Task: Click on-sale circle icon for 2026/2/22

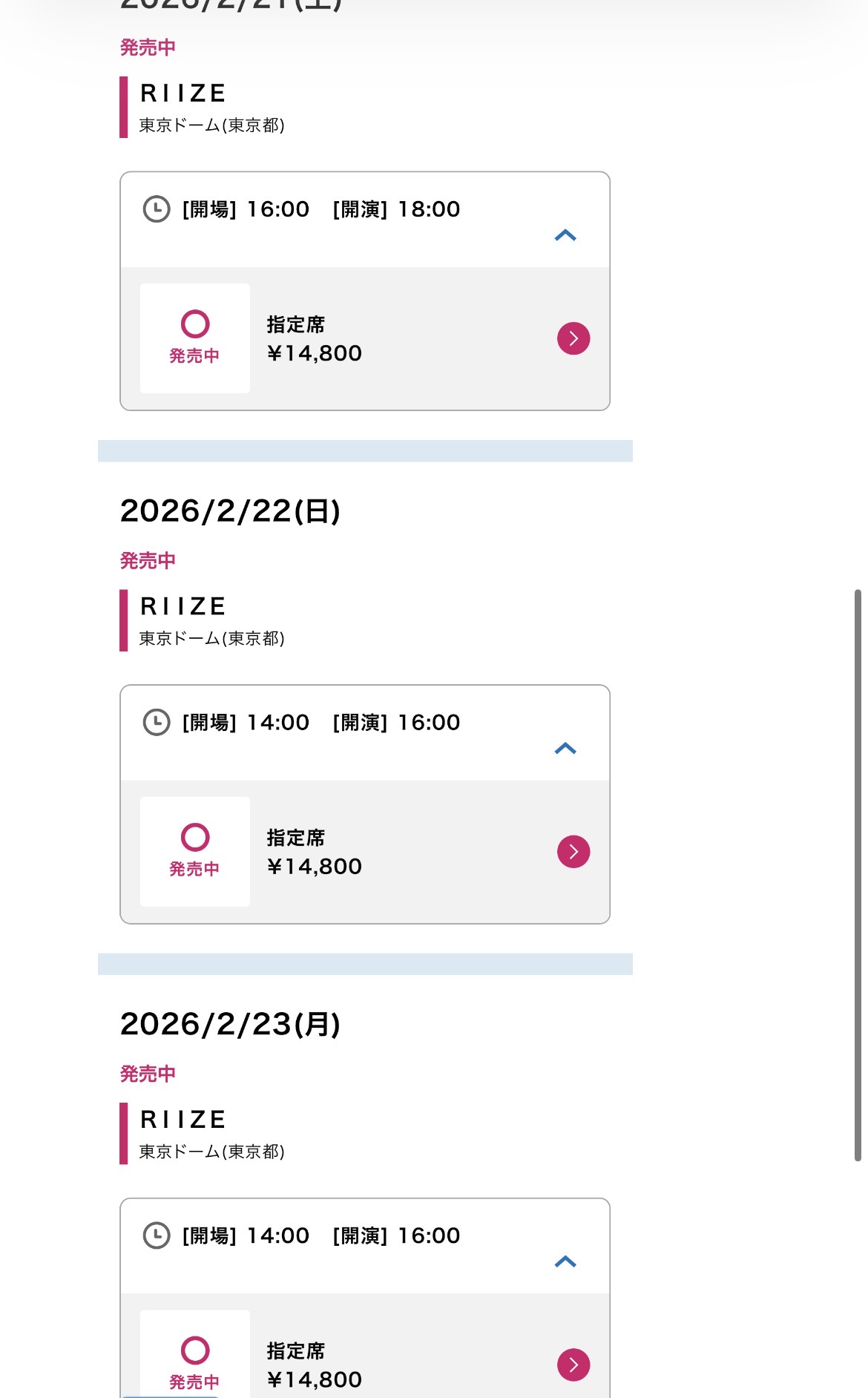Action: tap(195, 838)
